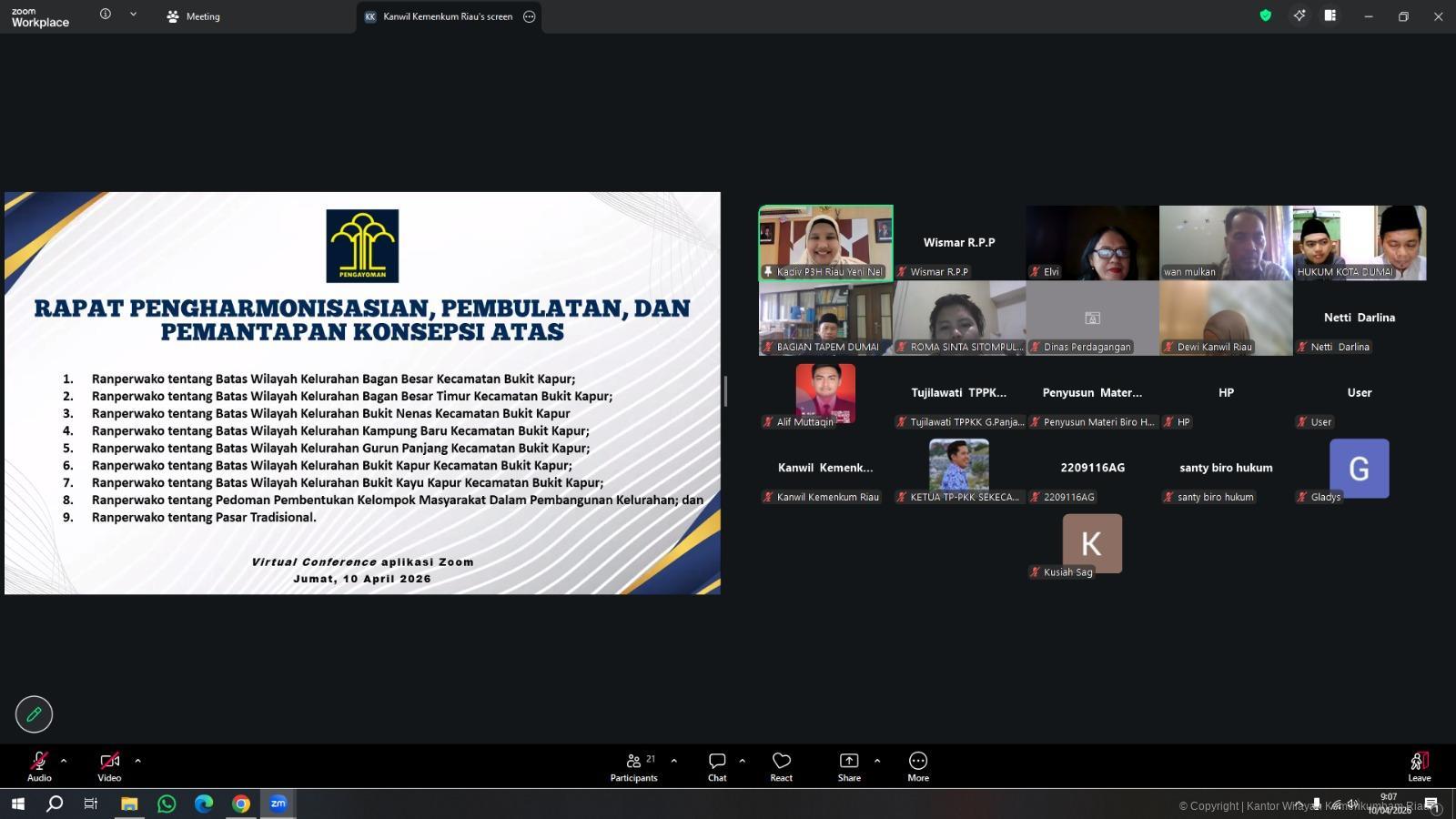
Task: Open the More options menu
Action: (x=917, y=766)
